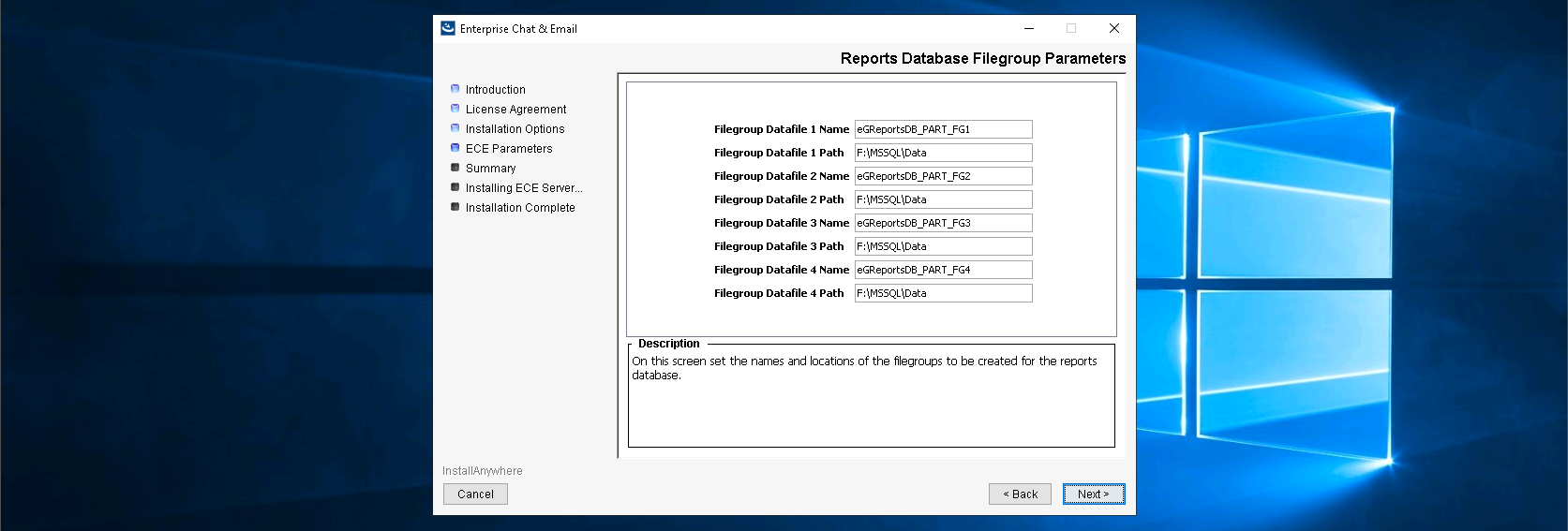Screen dimensions: 1568x531
Task: Go back with the Back button
Action: (x=1020, y=494)
